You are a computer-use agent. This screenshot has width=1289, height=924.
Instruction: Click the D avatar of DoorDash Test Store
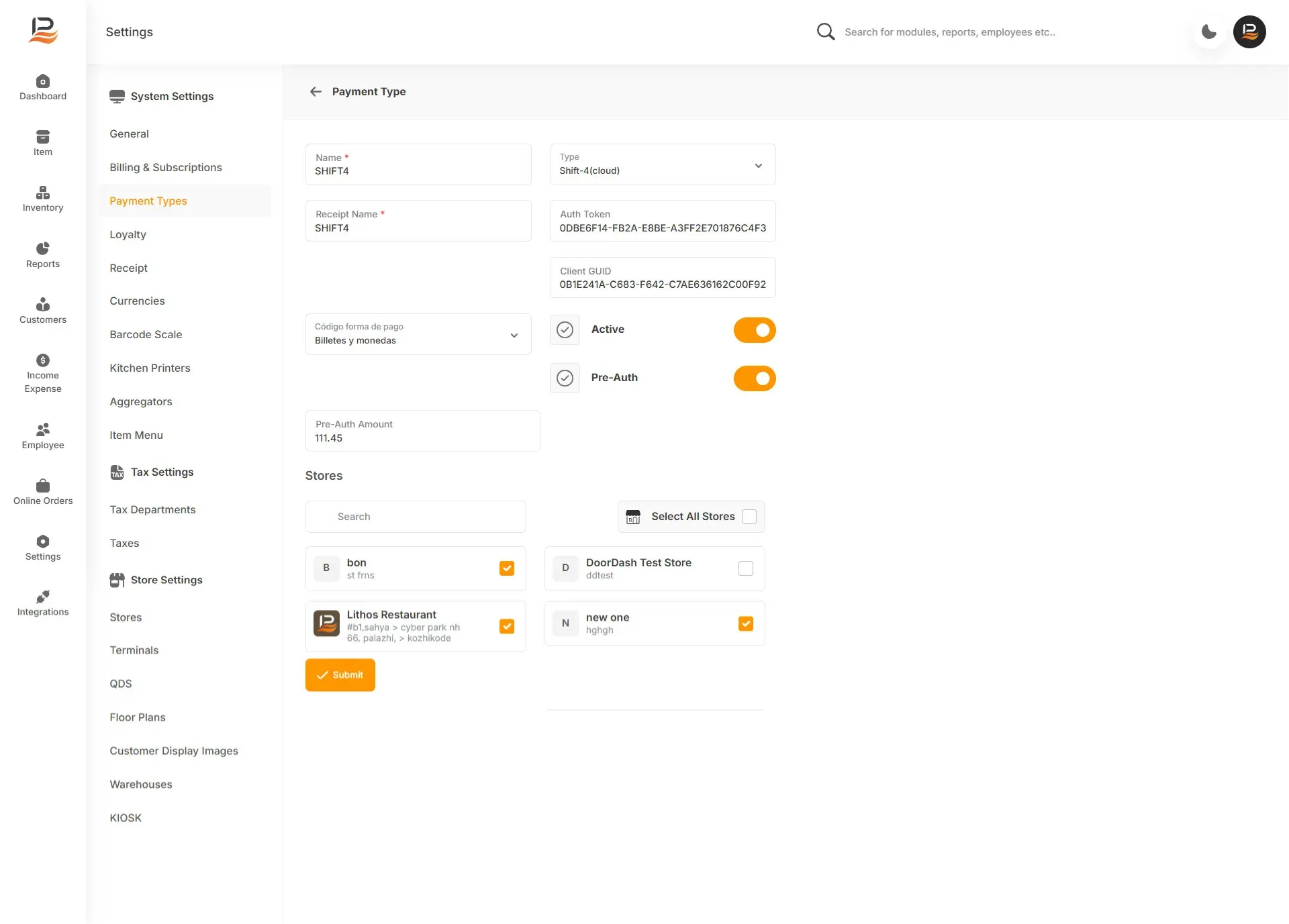tap(565, 568)
